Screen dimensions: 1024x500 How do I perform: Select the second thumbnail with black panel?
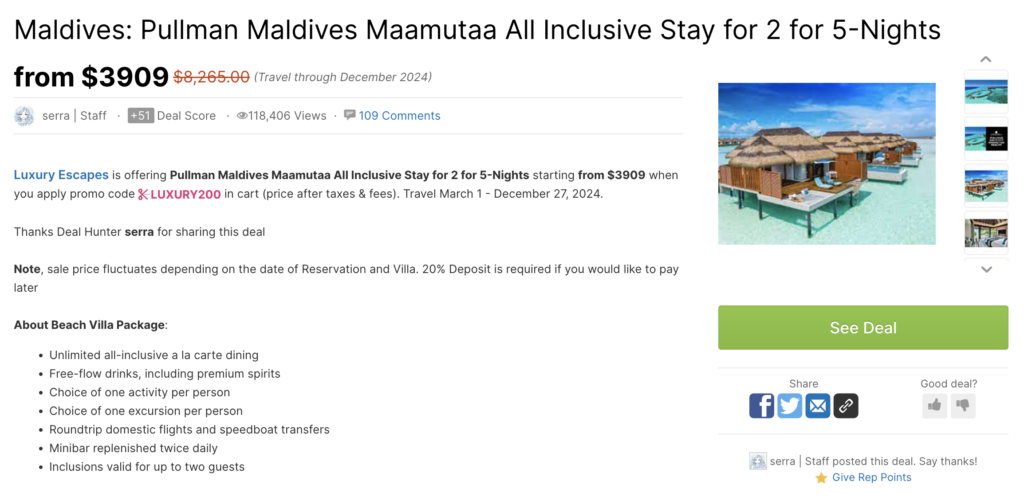[x=986, y=138]
